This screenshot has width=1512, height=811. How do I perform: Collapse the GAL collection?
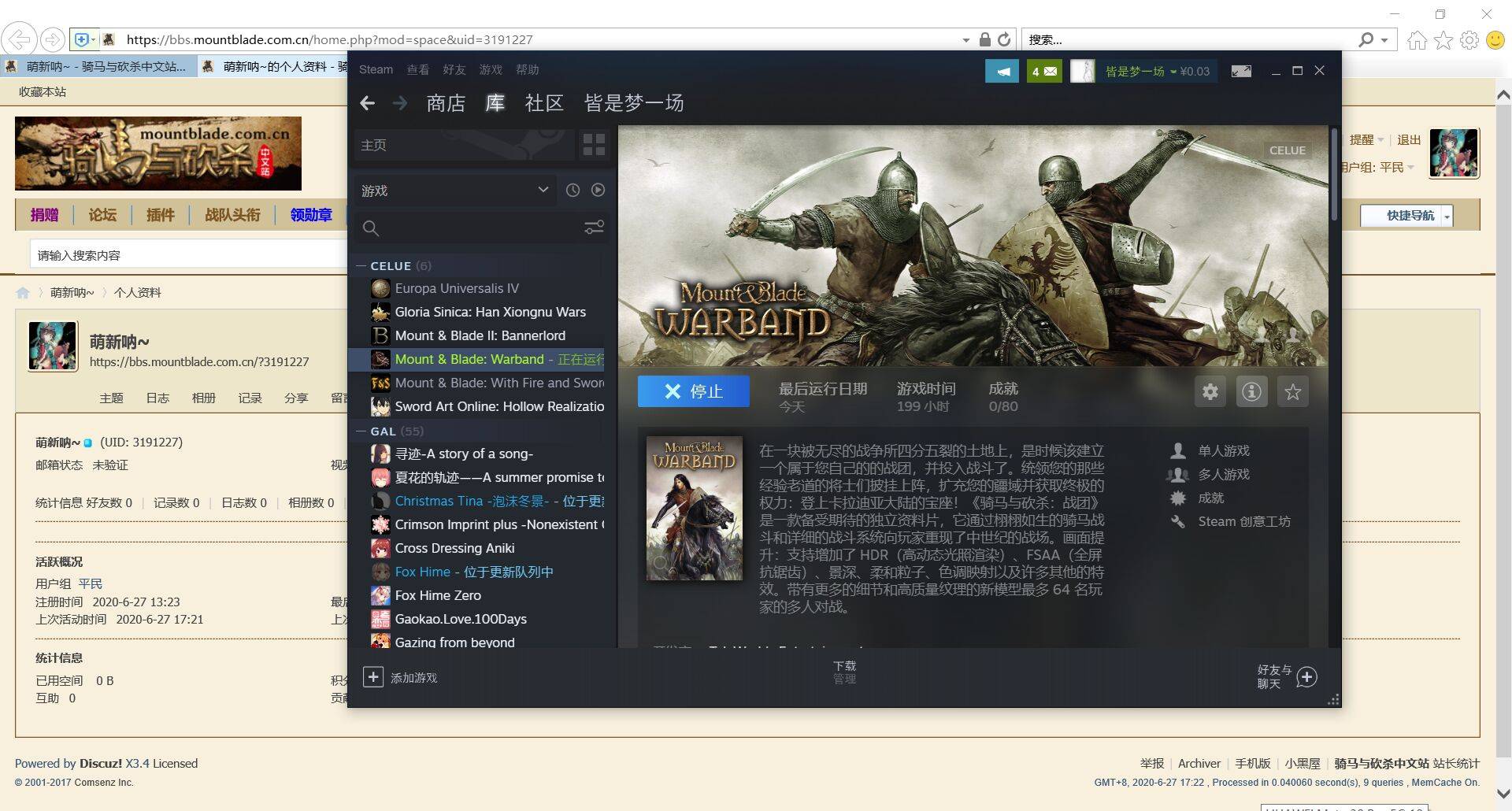361,431
